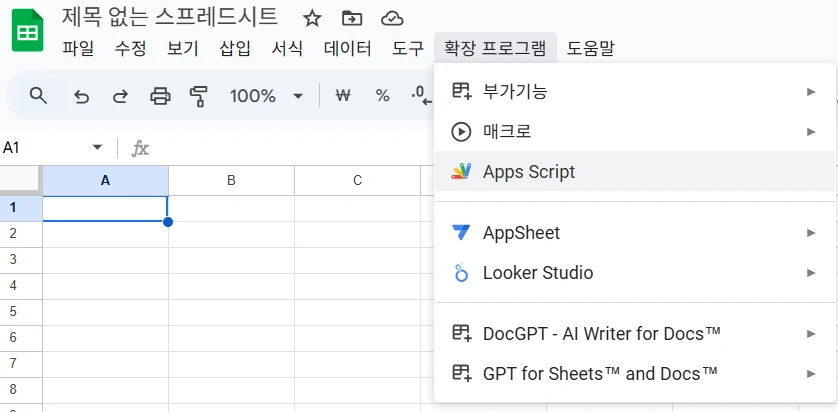The width and height of the screenshot is (838, 412).
Task: Apply percent format button
Action: pyautogui.click(x=382, y=96)
